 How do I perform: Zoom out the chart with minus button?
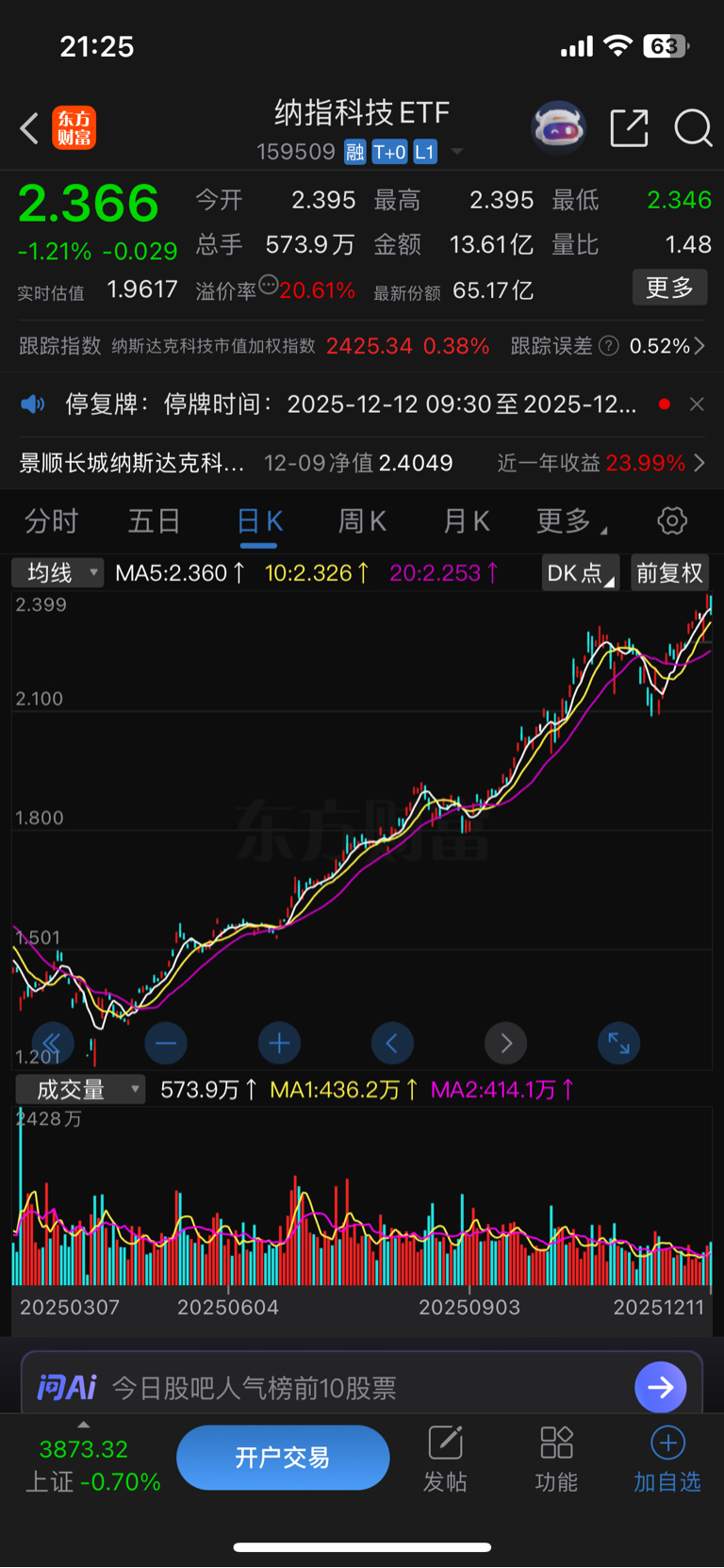tap(166, 1043)
